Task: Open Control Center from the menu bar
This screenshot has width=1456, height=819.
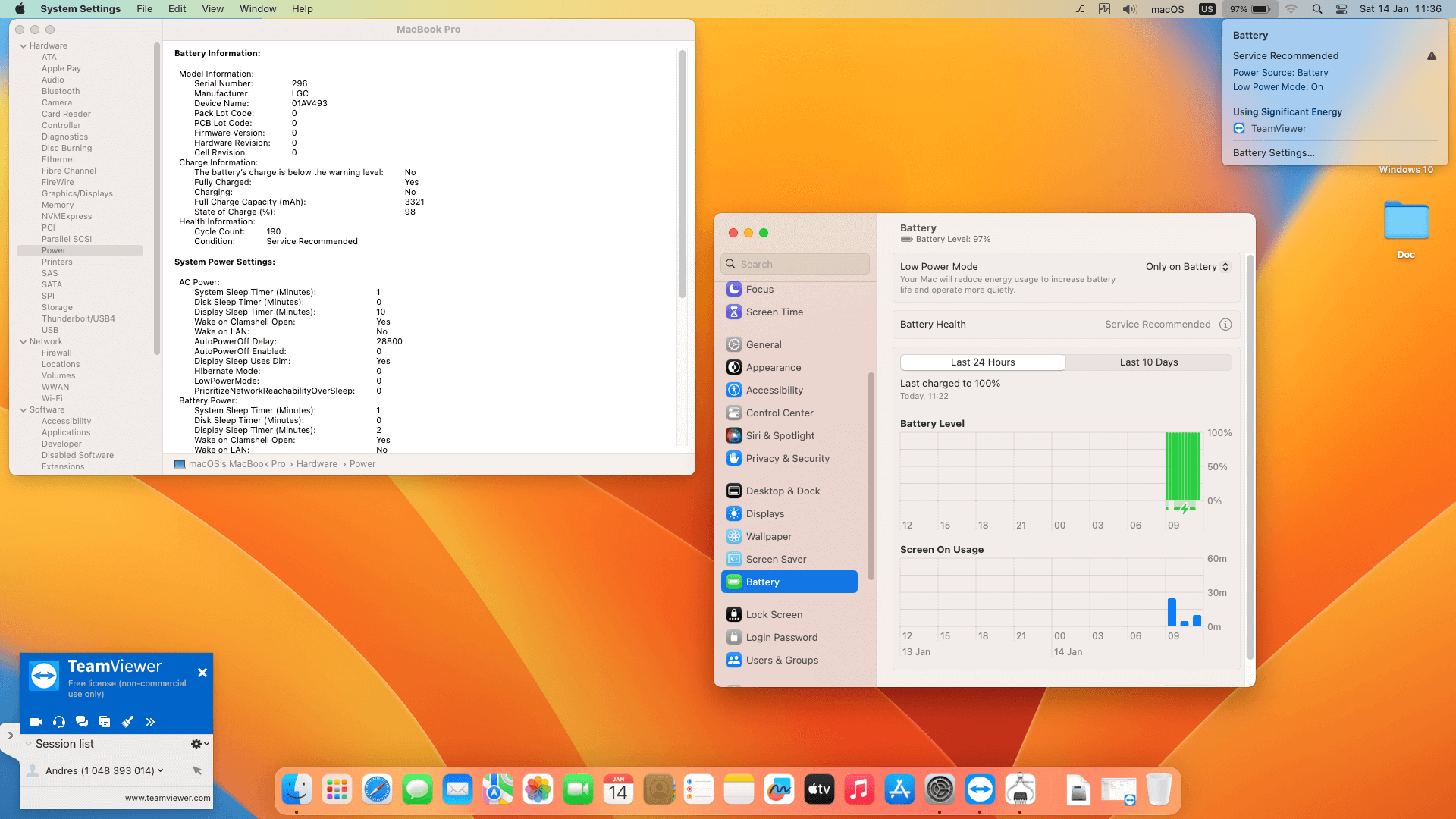Action: point(1341,9)
